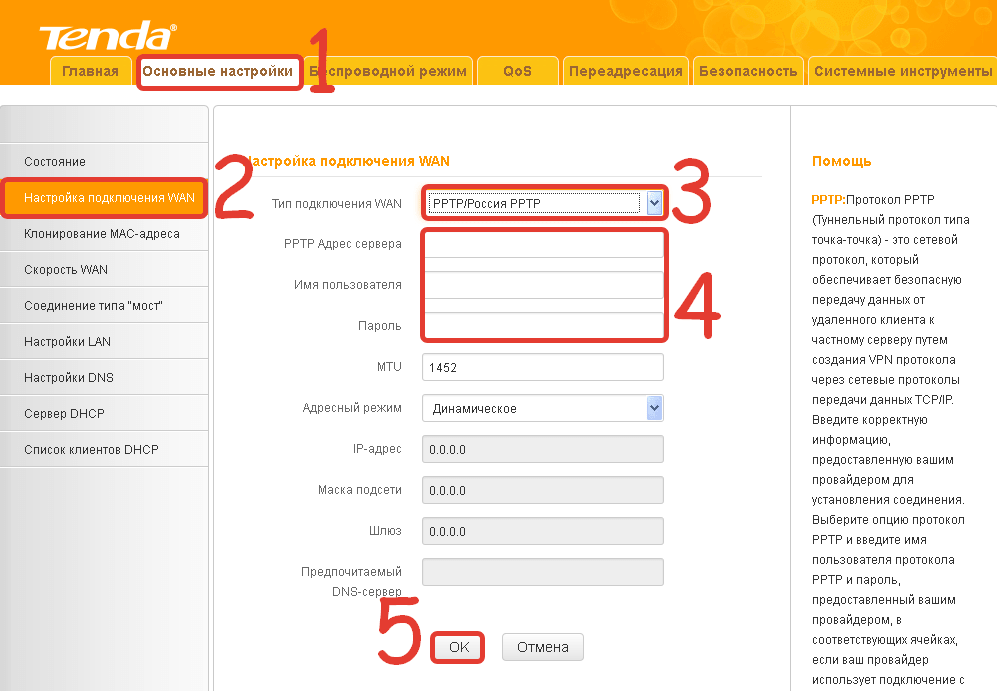Image resolution: width=997 pixels, height=694 pixels.
Task: Open the Переадресация tab
Action: 625,71
